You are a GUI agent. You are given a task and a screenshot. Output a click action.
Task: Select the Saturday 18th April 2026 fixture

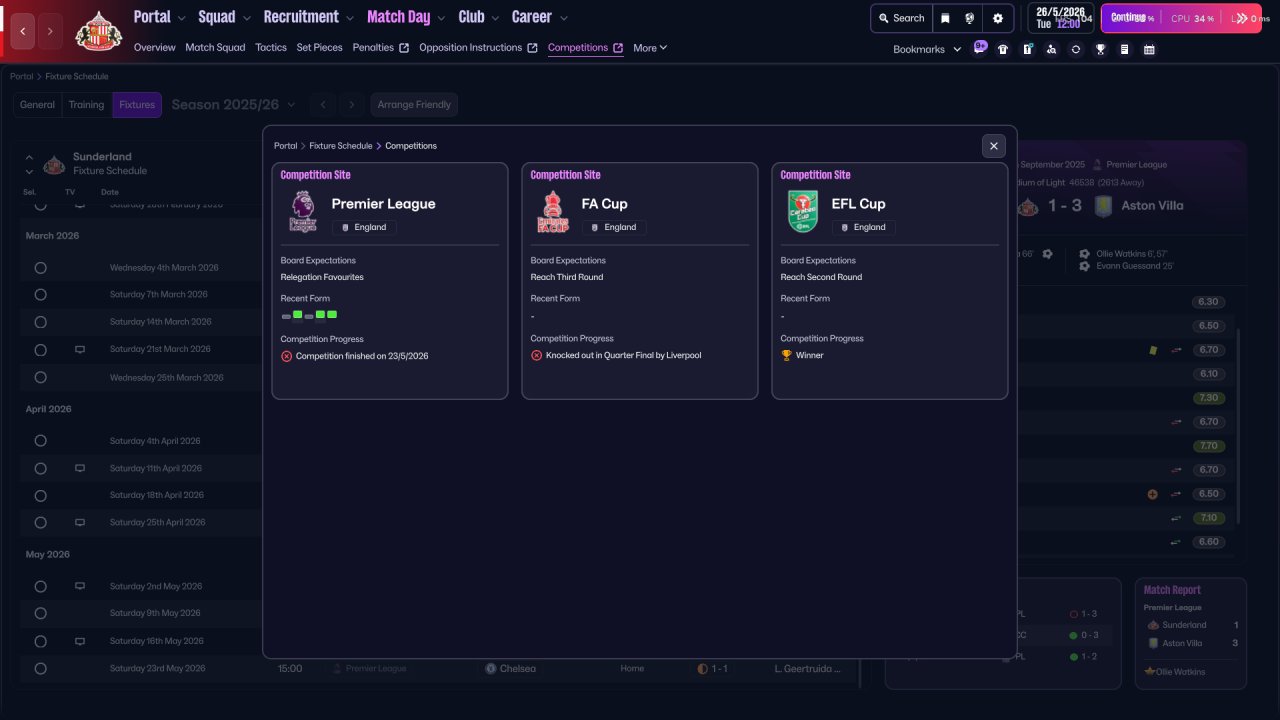click(41, 495)
